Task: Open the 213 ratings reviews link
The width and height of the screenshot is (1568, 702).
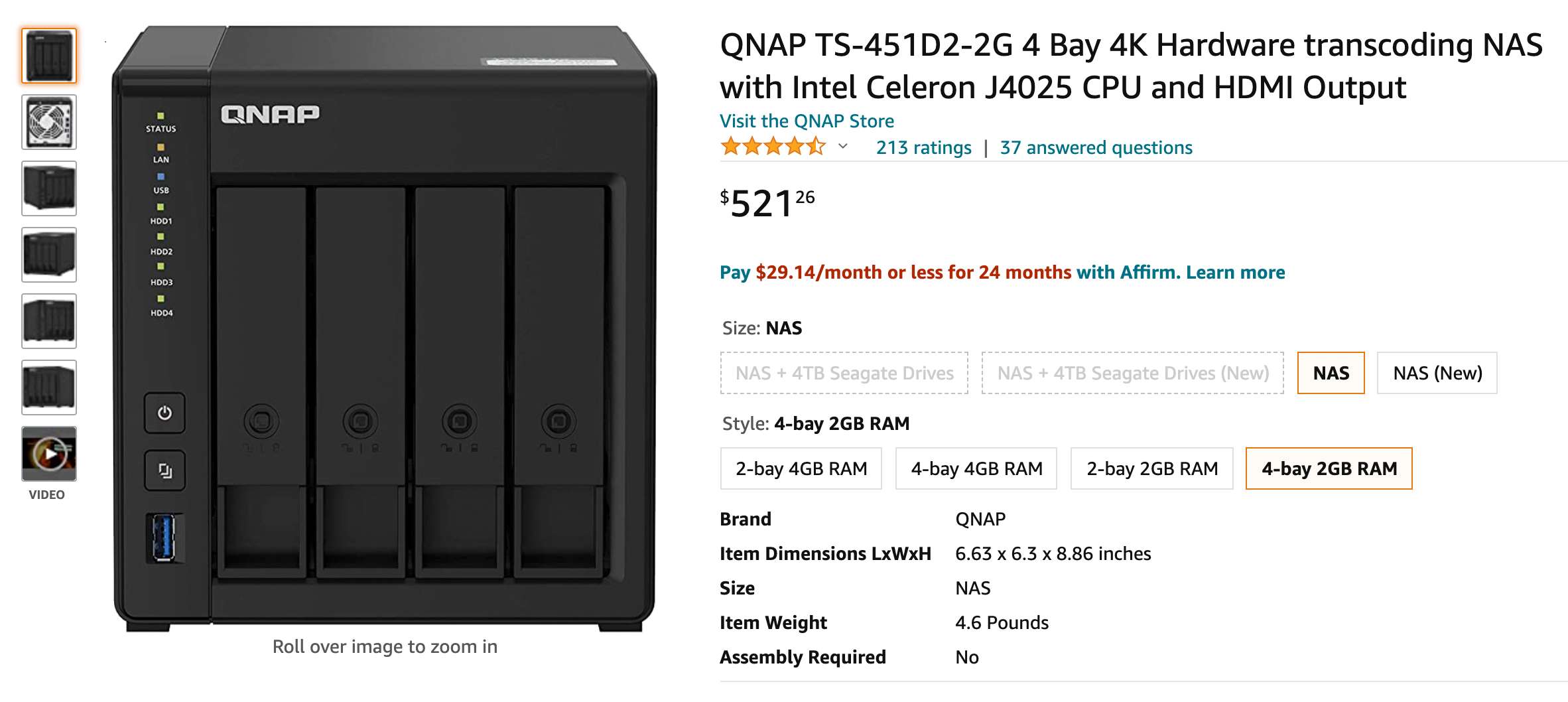Action: pyautogui.click(x=923, y=147)
